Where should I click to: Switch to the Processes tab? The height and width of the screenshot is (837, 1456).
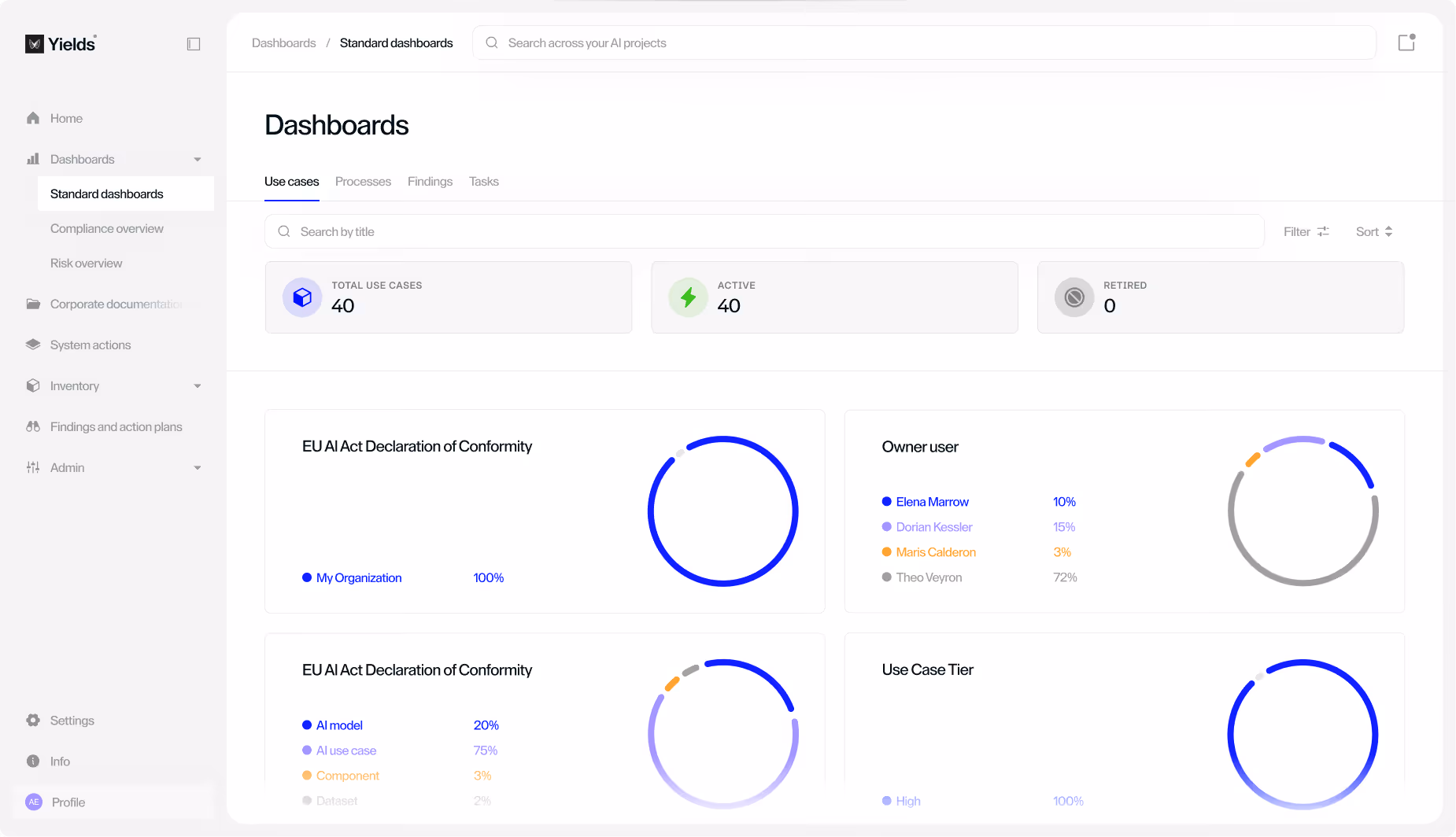pos(363,182)
